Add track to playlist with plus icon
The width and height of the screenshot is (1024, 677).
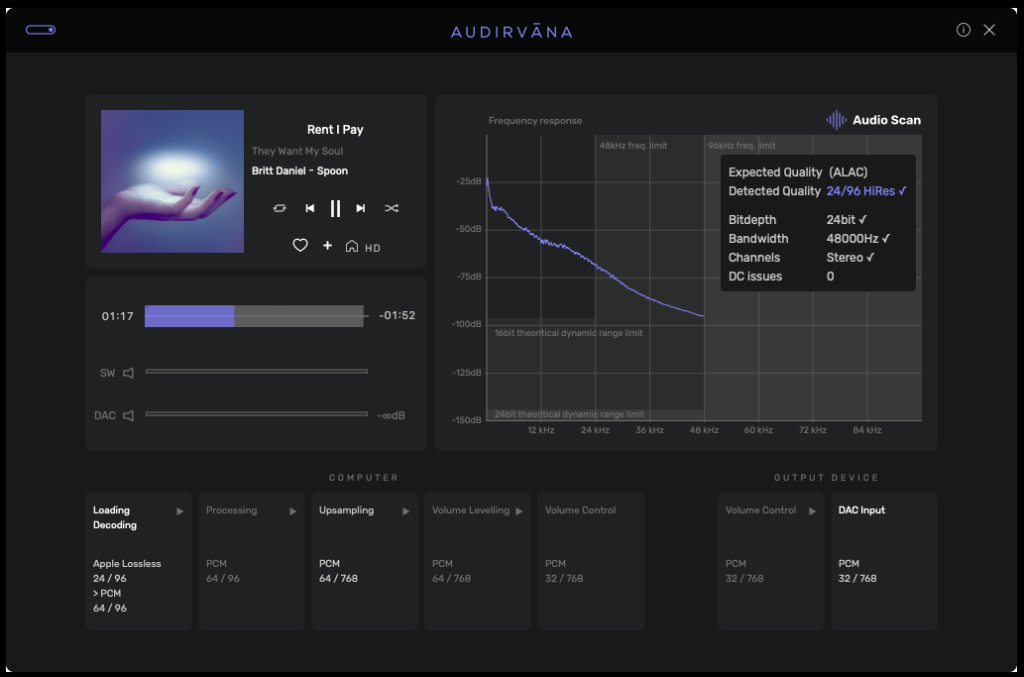pyautogui.click(x=327, y=246)
